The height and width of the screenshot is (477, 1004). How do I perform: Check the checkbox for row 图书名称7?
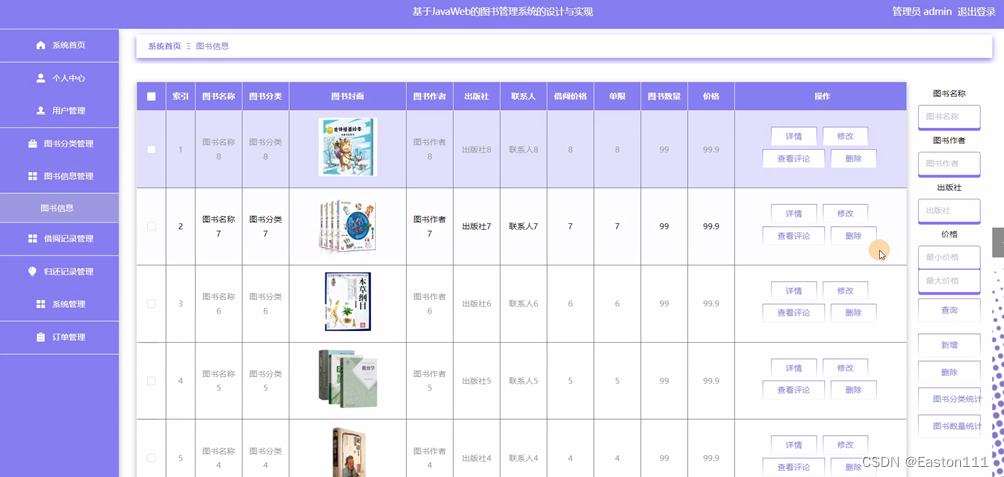151,227
